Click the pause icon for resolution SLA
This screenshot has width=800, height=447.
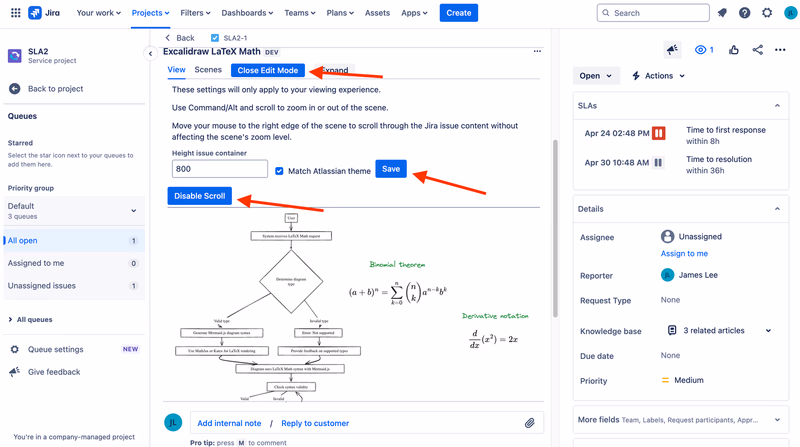point(658,163)
